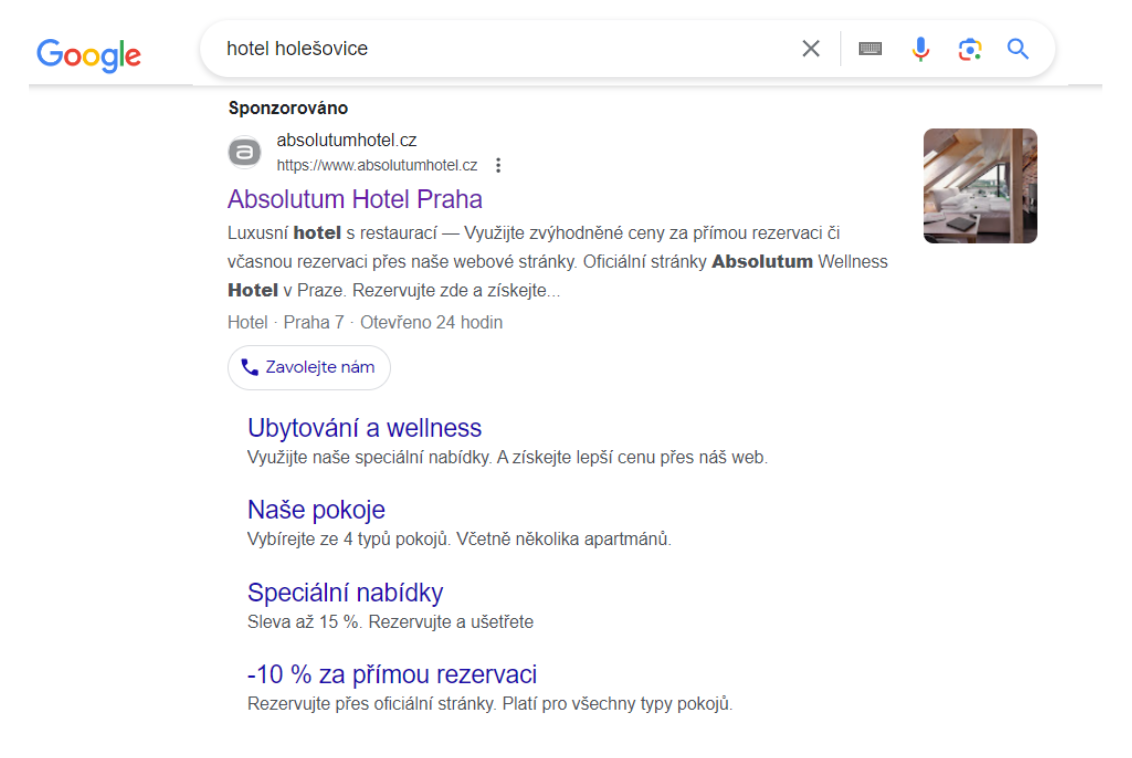Click the Google logo

pyautogui.click(x=88, y=53)
